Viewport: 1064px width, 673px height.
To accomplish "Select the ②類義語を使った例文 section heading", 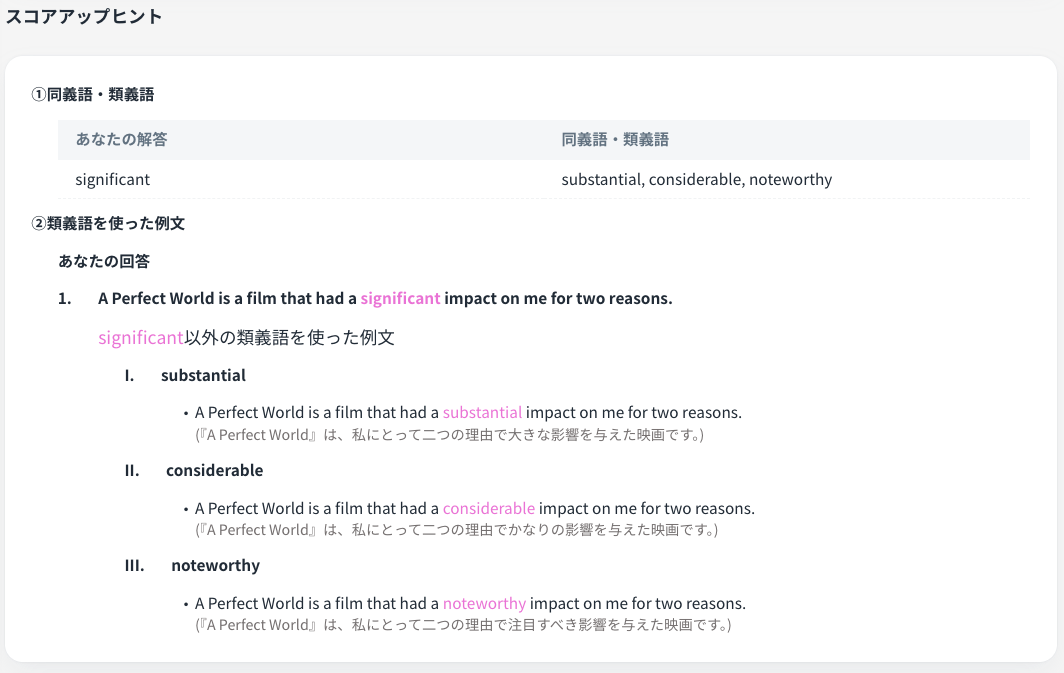I will (x=108, y=223).
